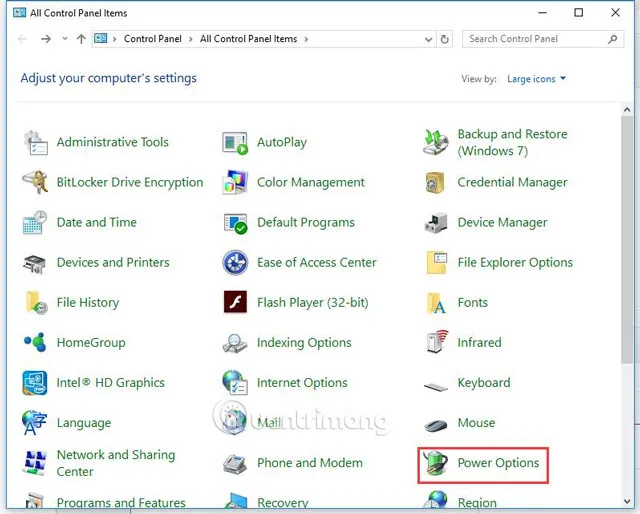640x514 pixels.
Task: Open the Power Options icon
Action: coord(435,464)
